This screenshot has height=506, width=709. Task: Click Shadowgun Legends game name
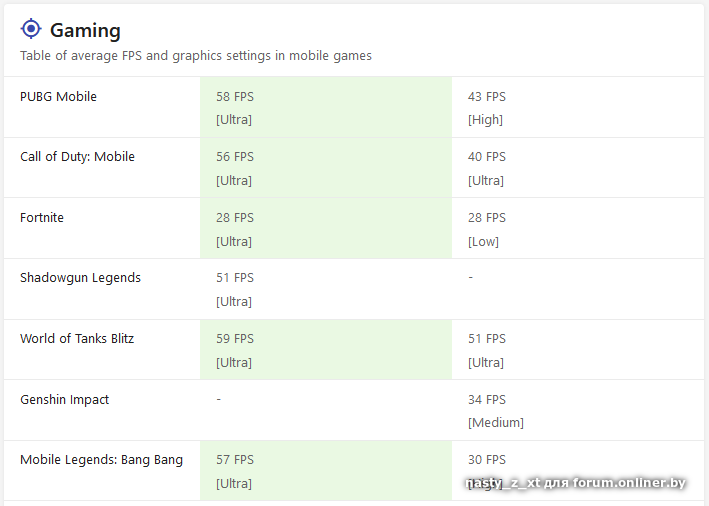tap(80, 278)
